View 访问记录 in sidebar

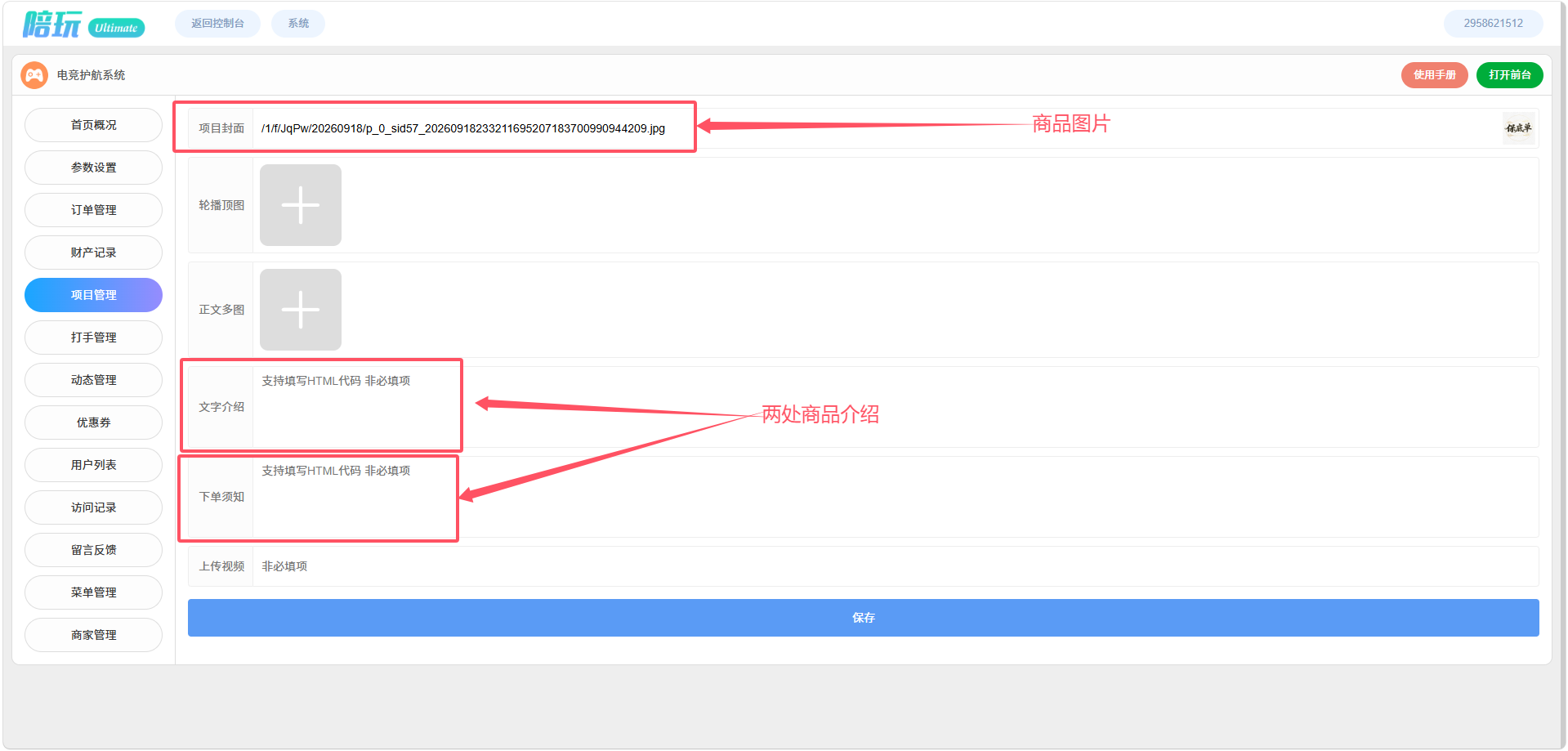93,507
